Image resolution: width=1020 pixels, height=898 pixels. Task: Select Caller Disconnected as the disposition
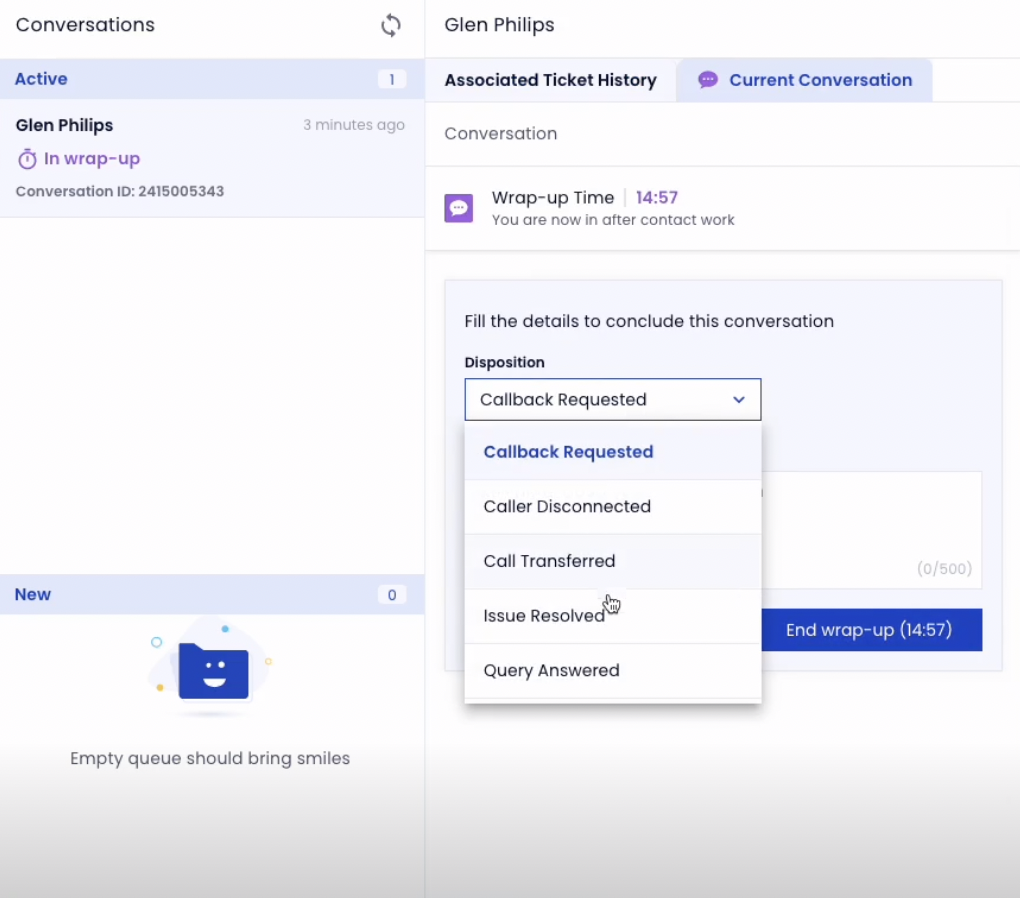point(567,506)
